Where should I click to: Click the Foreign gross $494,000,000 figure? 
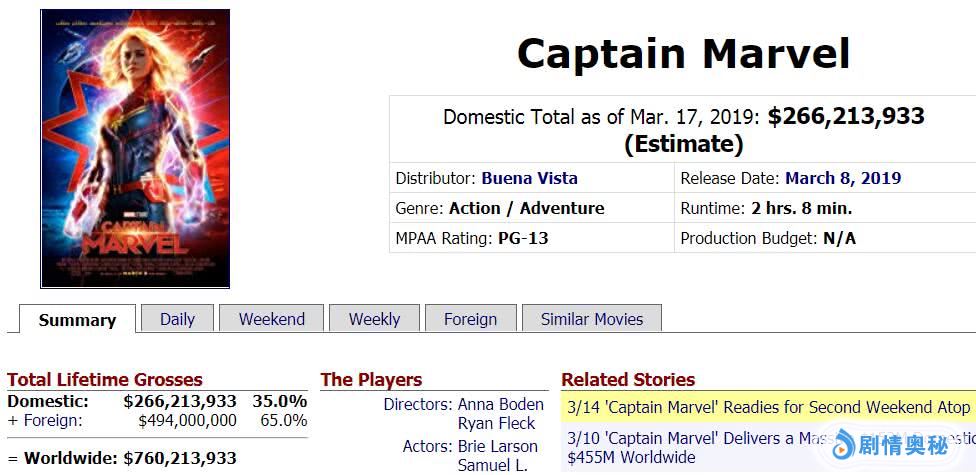187,421
